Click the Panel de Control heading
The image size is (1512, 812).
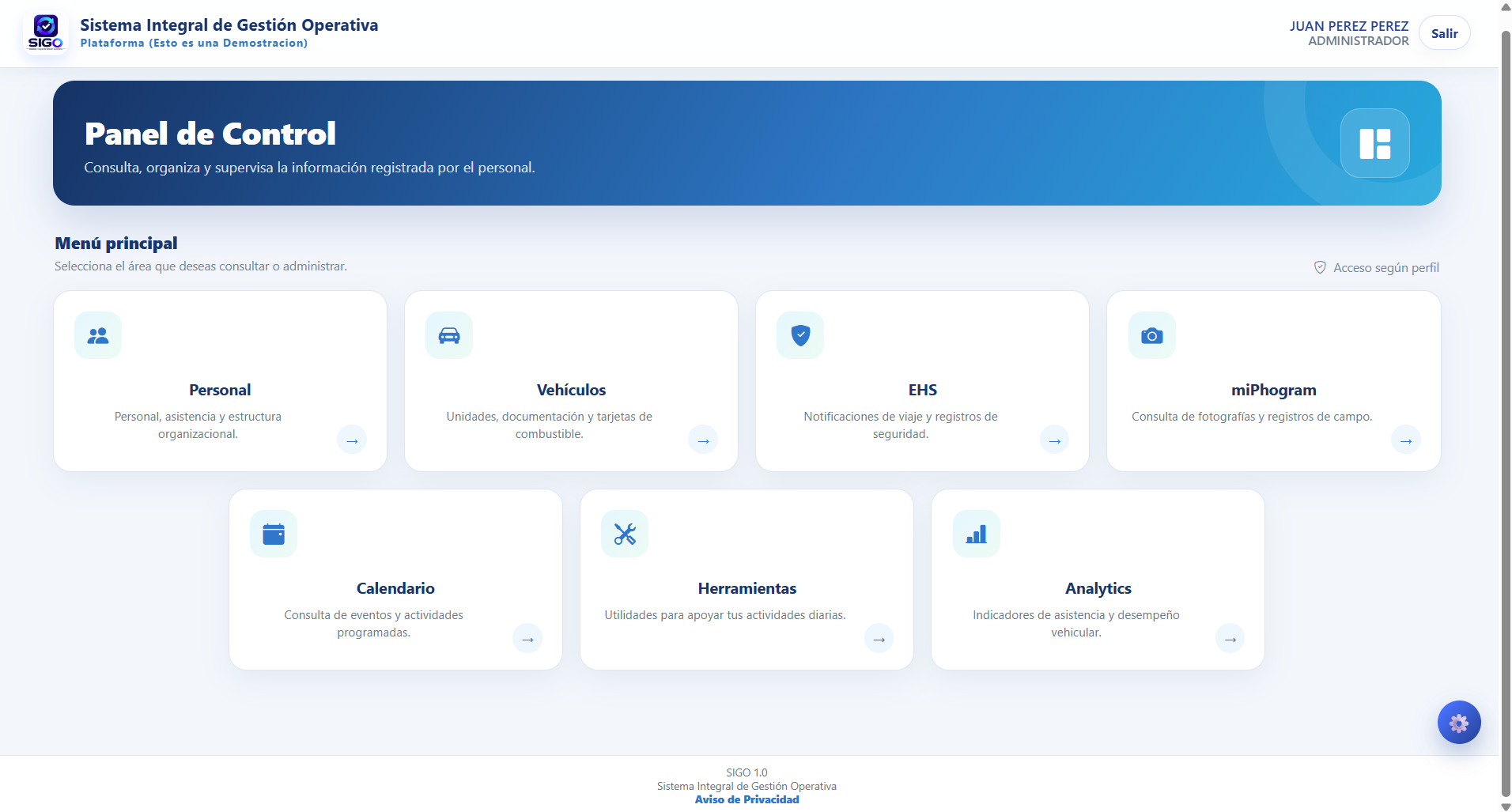click(210, 134)
